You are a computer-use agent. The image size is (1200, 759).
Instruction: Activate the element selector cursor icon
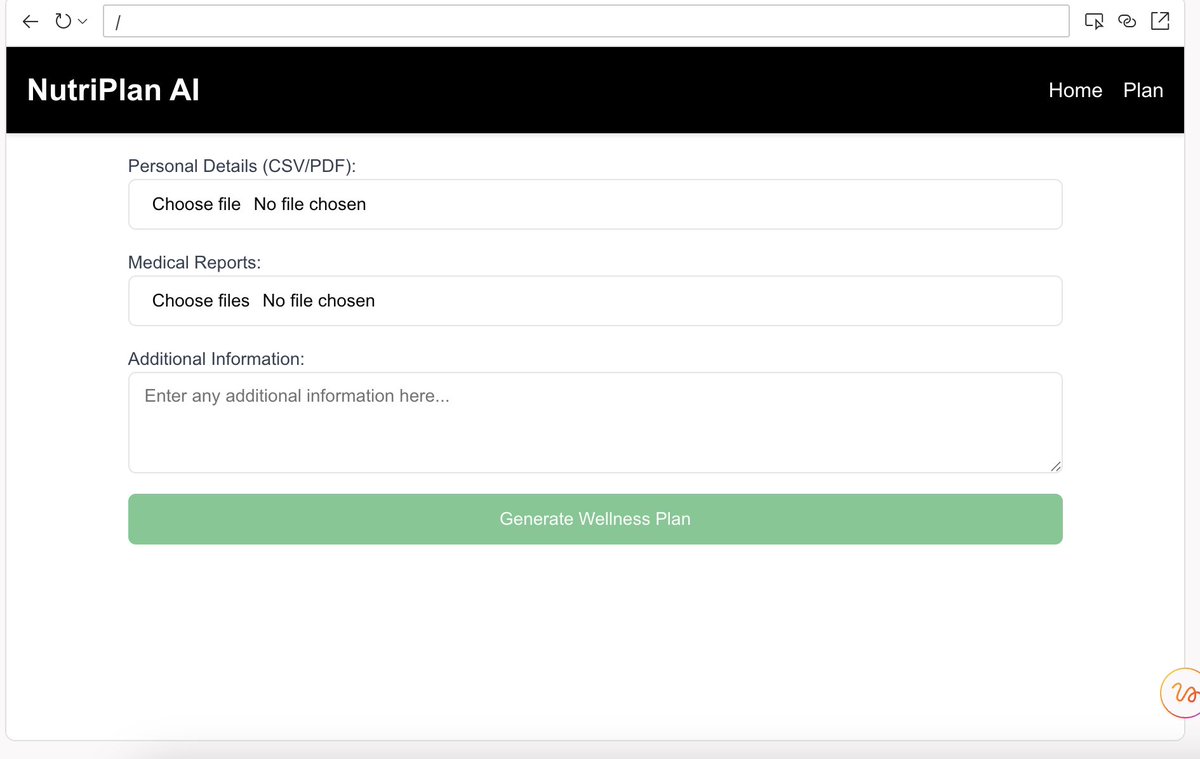pos(1094,21)
